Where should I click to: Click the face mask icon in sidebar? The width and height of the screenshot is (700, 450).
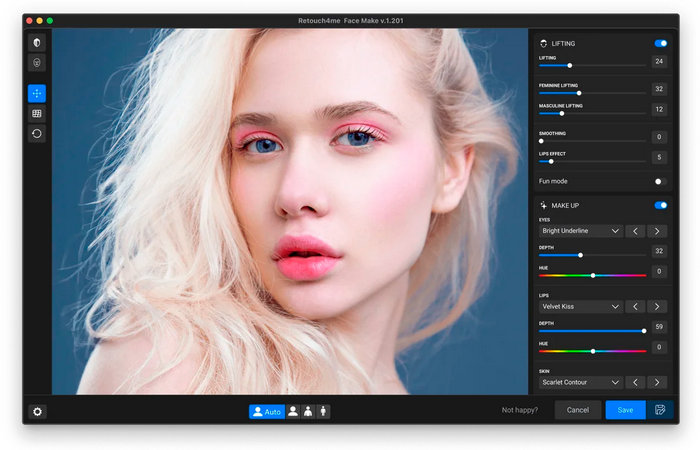tap(37, 62)
